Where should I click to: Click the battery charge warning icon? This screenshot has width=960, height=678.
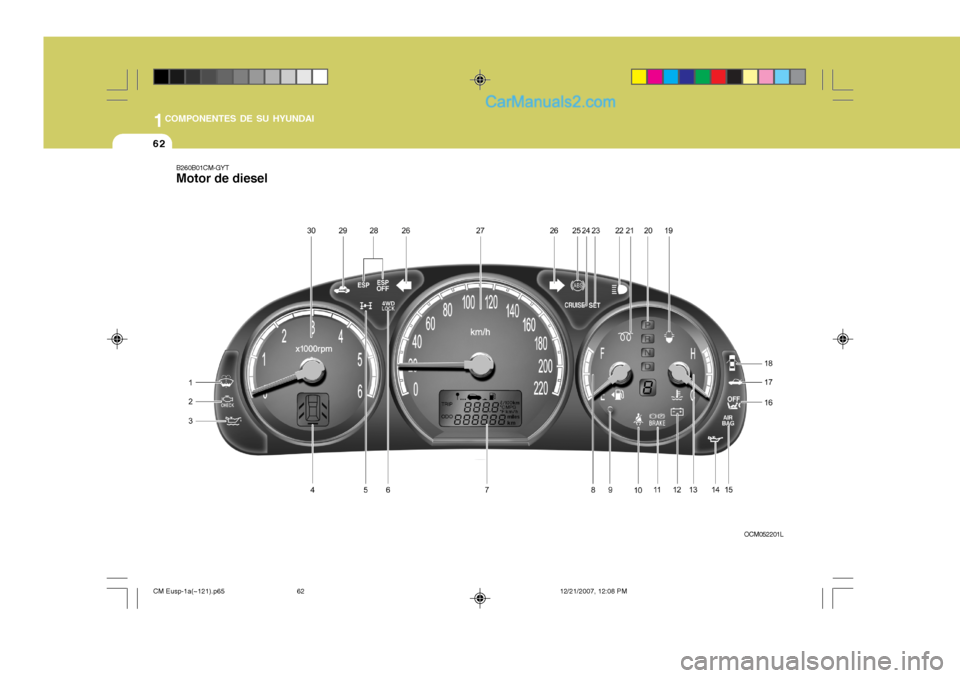[677, 412]
